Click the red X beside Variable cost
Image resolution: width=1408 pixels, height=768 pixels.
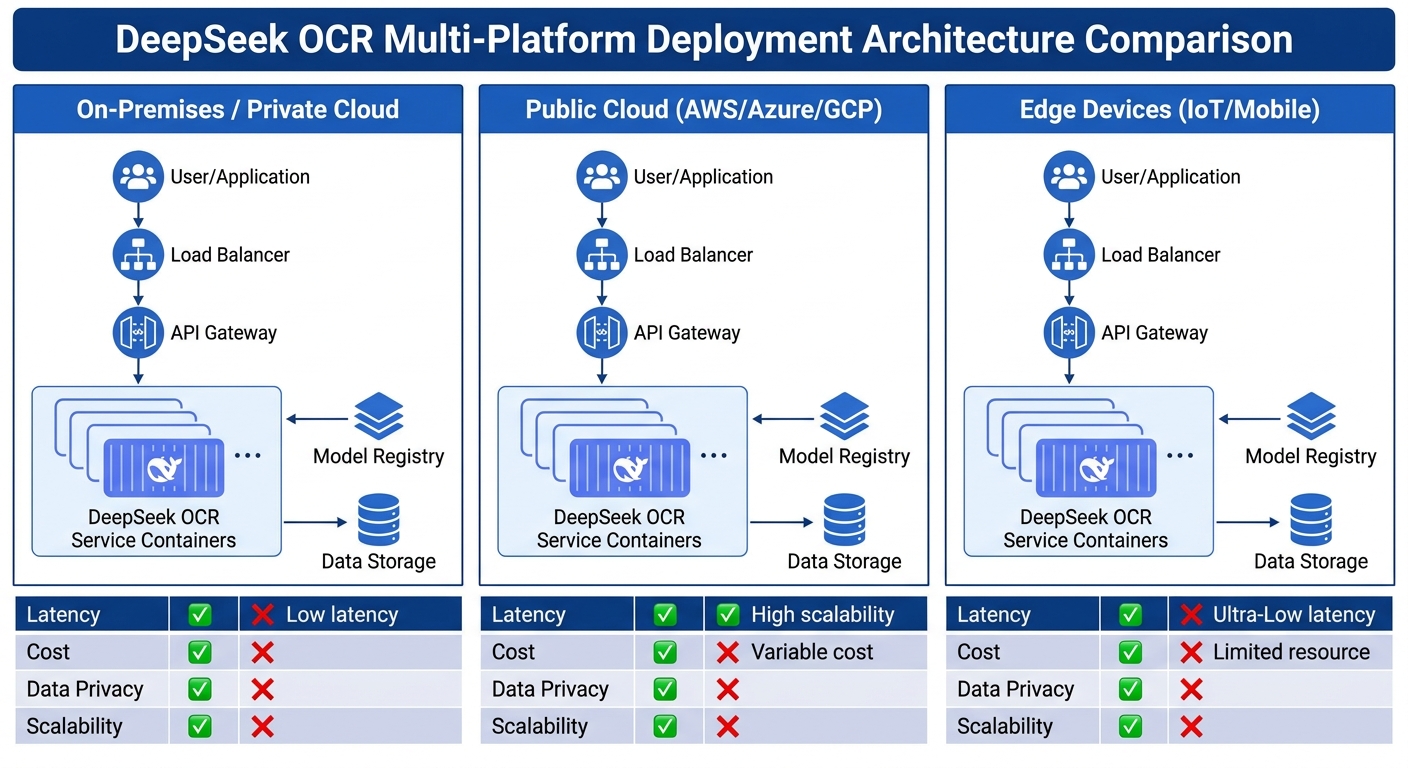[728, 653]
